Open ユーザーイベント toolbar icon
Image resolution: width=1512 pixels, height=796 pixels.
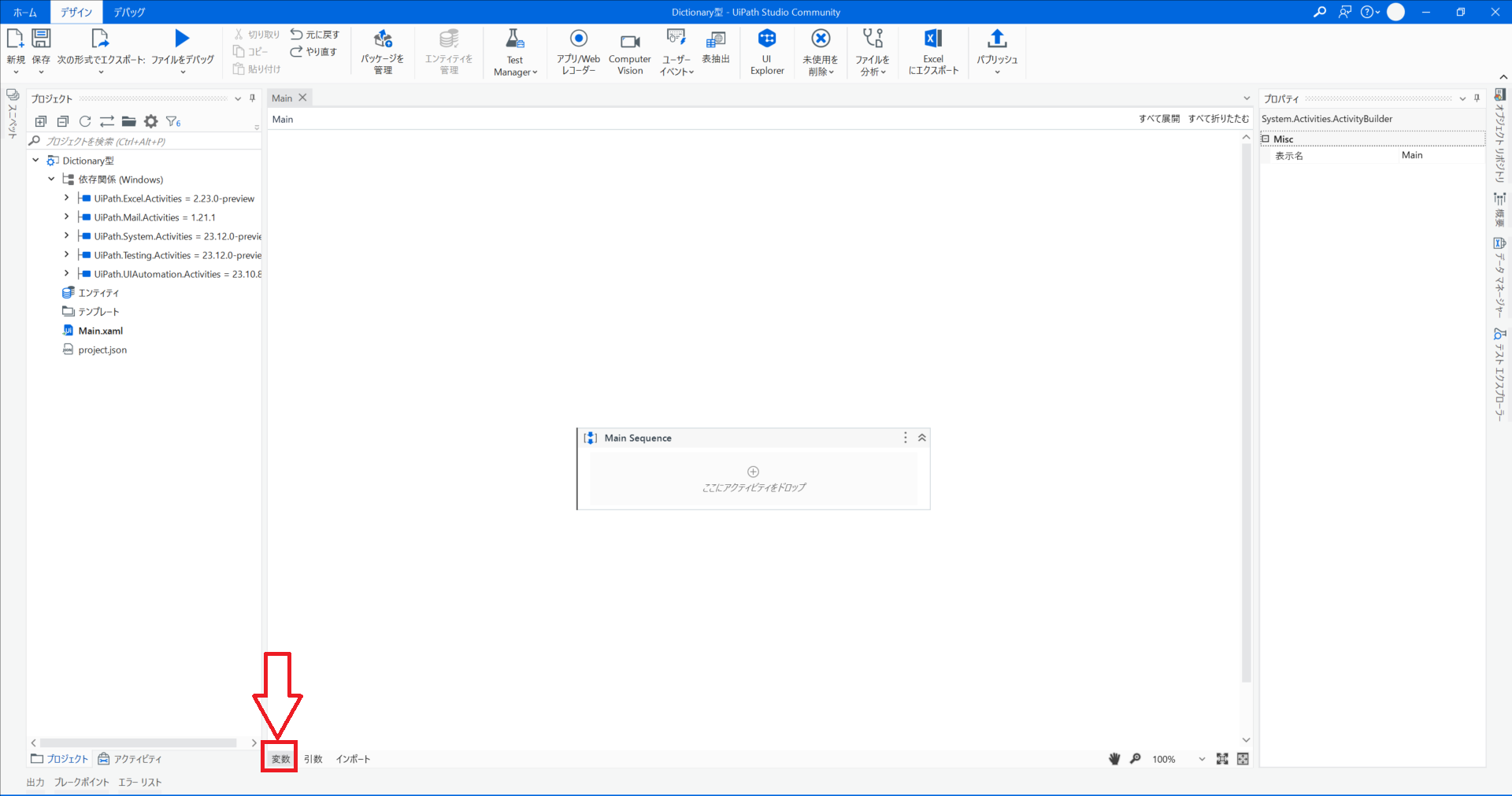(x=676, y=39)
